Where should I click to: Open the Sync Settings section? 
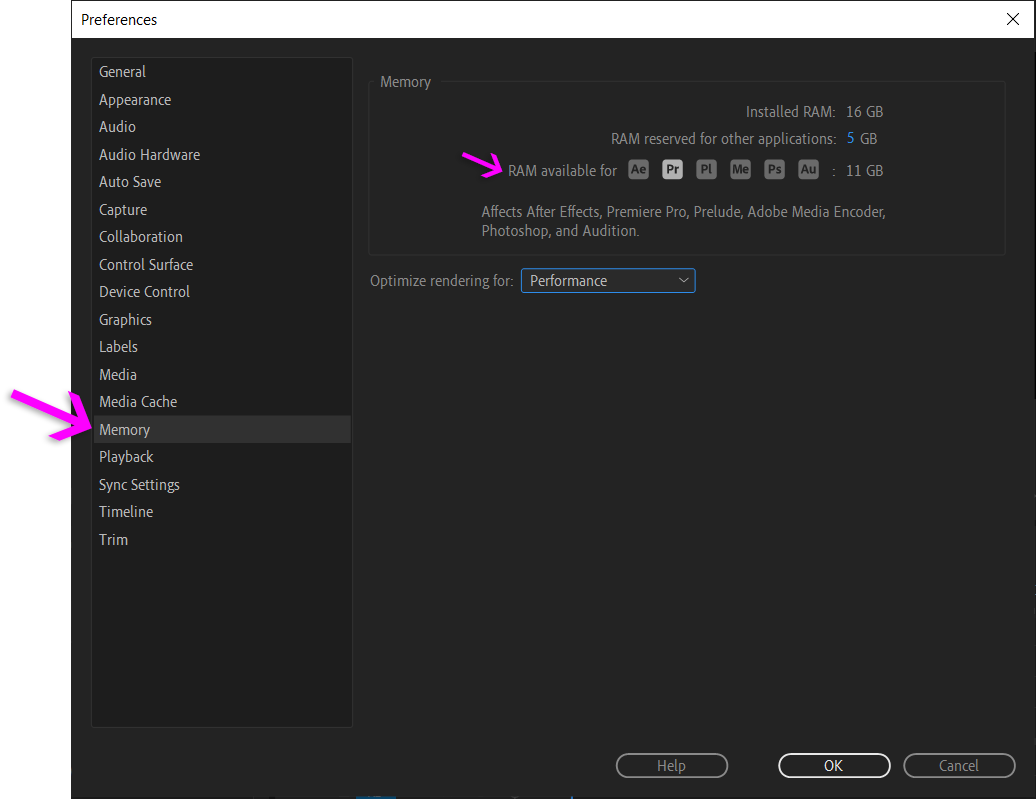click(x=139, y=484)
